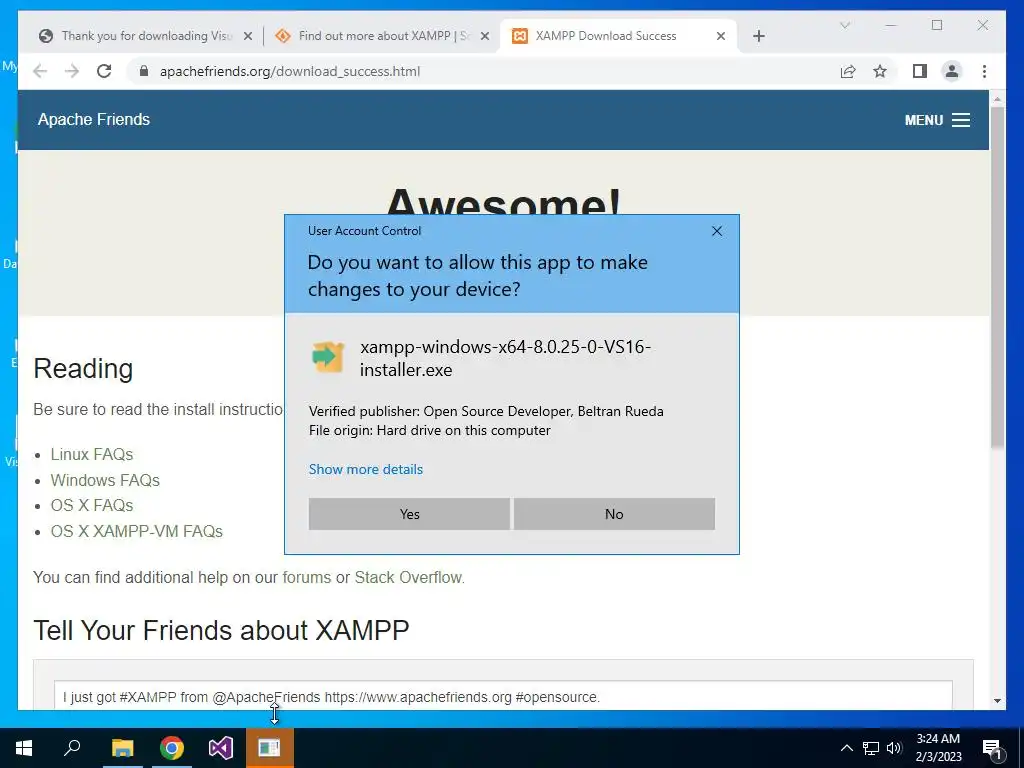Open a new Chrome tab
Image resolution: width=1024 pixels, height=768 pixels.
758,36
